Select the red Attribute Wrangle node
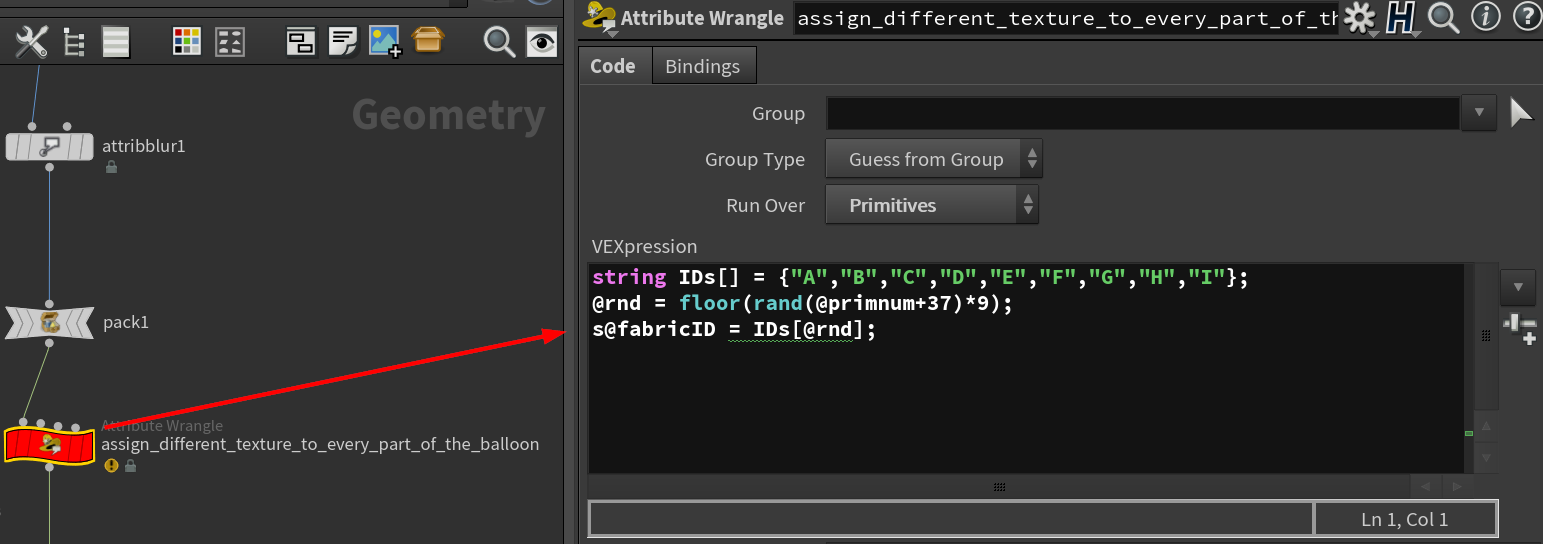Viewport: 1543px width, 544px height. 49,445
